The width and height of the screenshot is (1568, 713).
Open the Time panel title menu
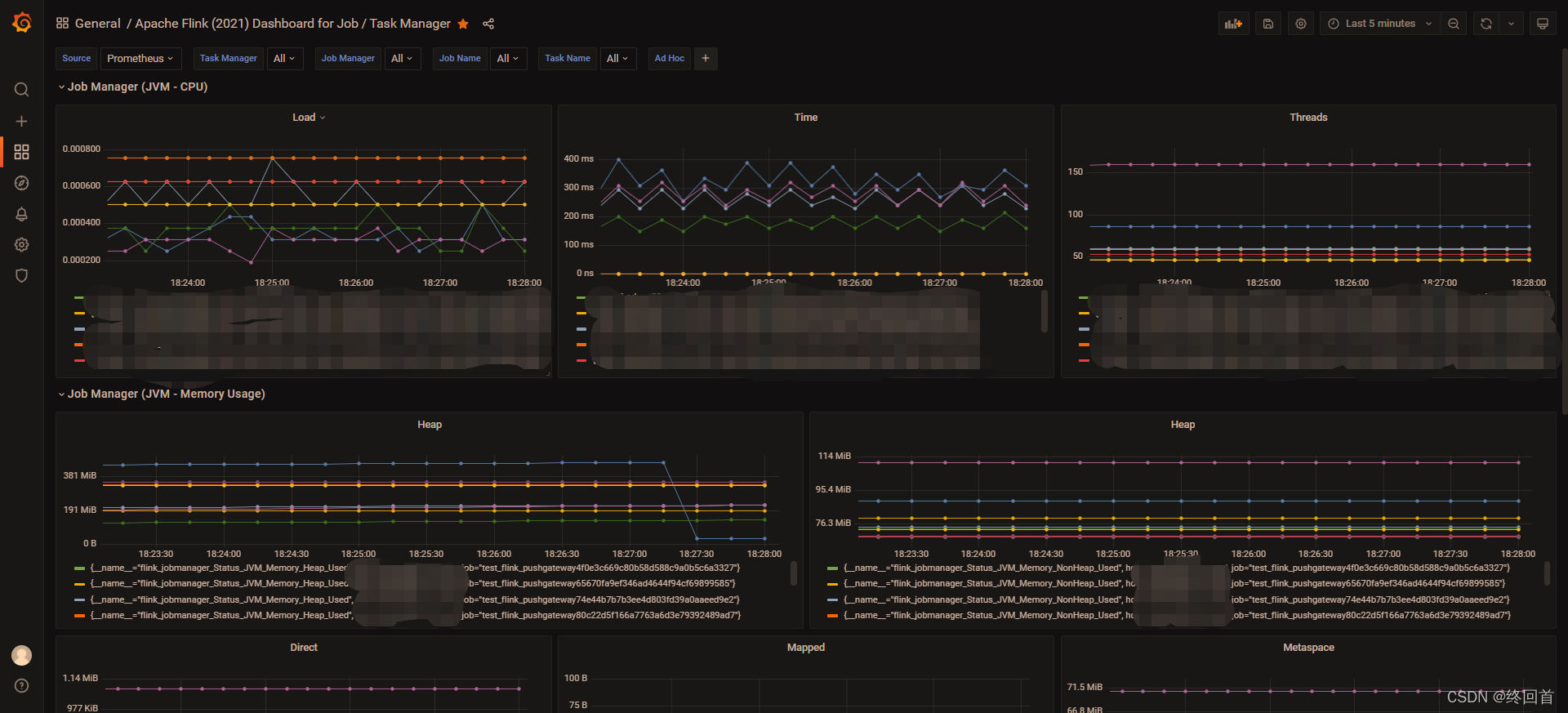pos(806,118)
